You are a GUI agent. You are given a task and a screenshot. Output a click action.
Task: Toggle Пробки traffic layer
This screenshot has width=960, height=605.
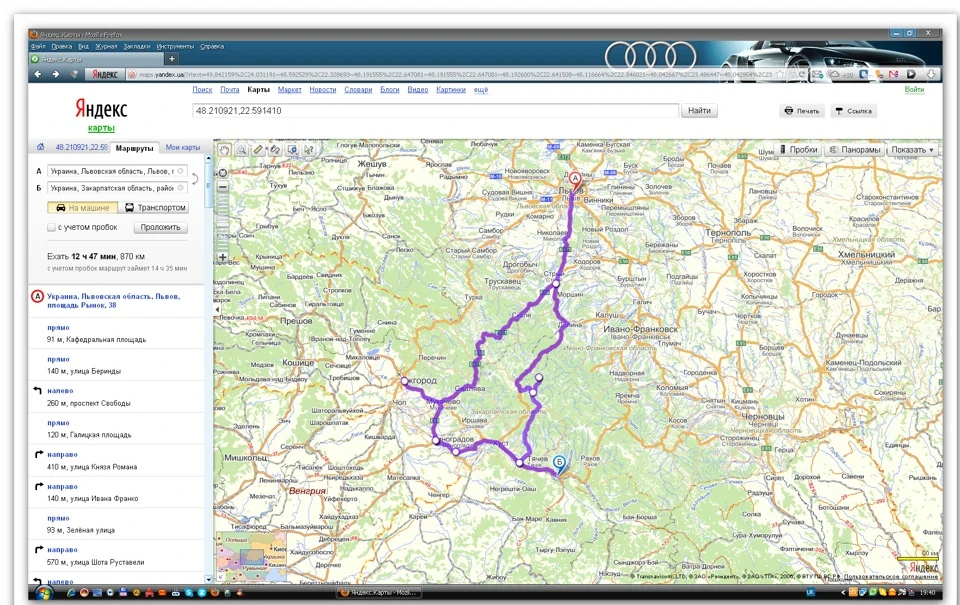(x=798, y=149)
